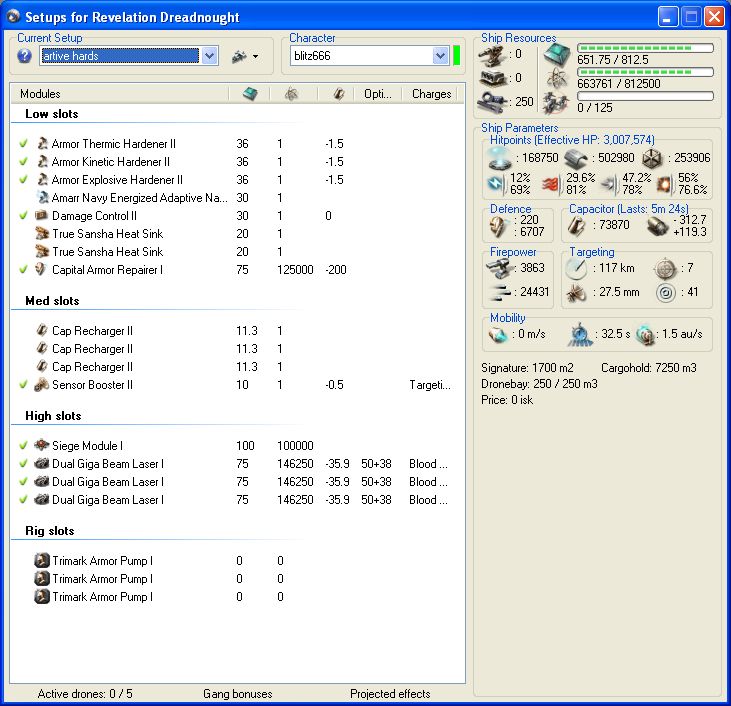Click the powergrid usage progress bar
The height and width of the screenshot is (706, 731).
tap(645, 72)
